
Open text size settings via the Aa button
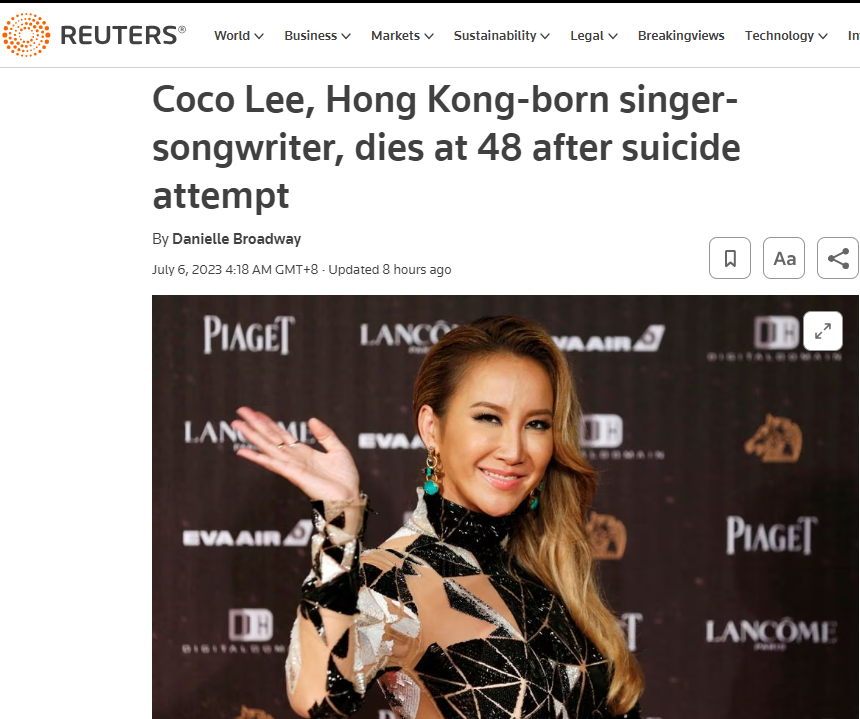click(x=784, y=258)
